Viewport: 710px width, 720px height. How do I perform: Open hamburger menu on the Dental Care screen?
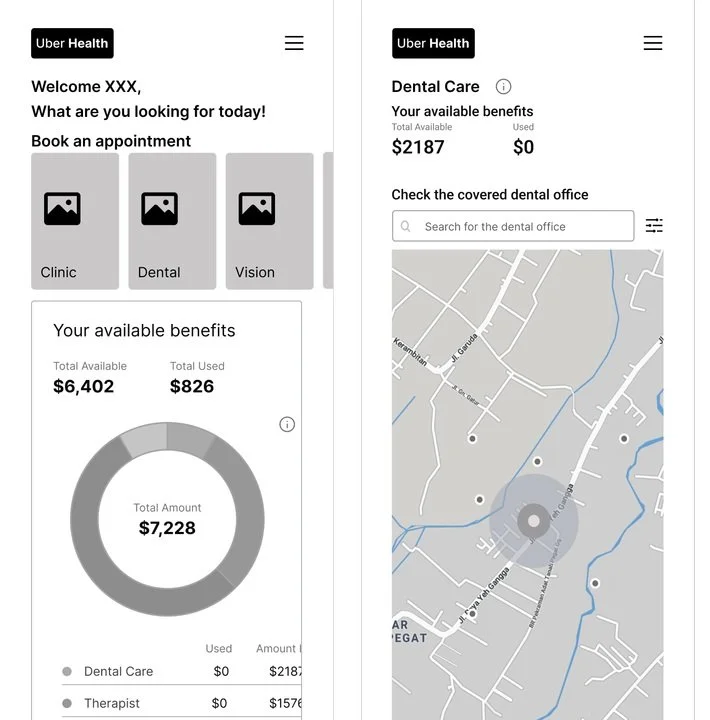pyautogui.click(x=653, y=43)
